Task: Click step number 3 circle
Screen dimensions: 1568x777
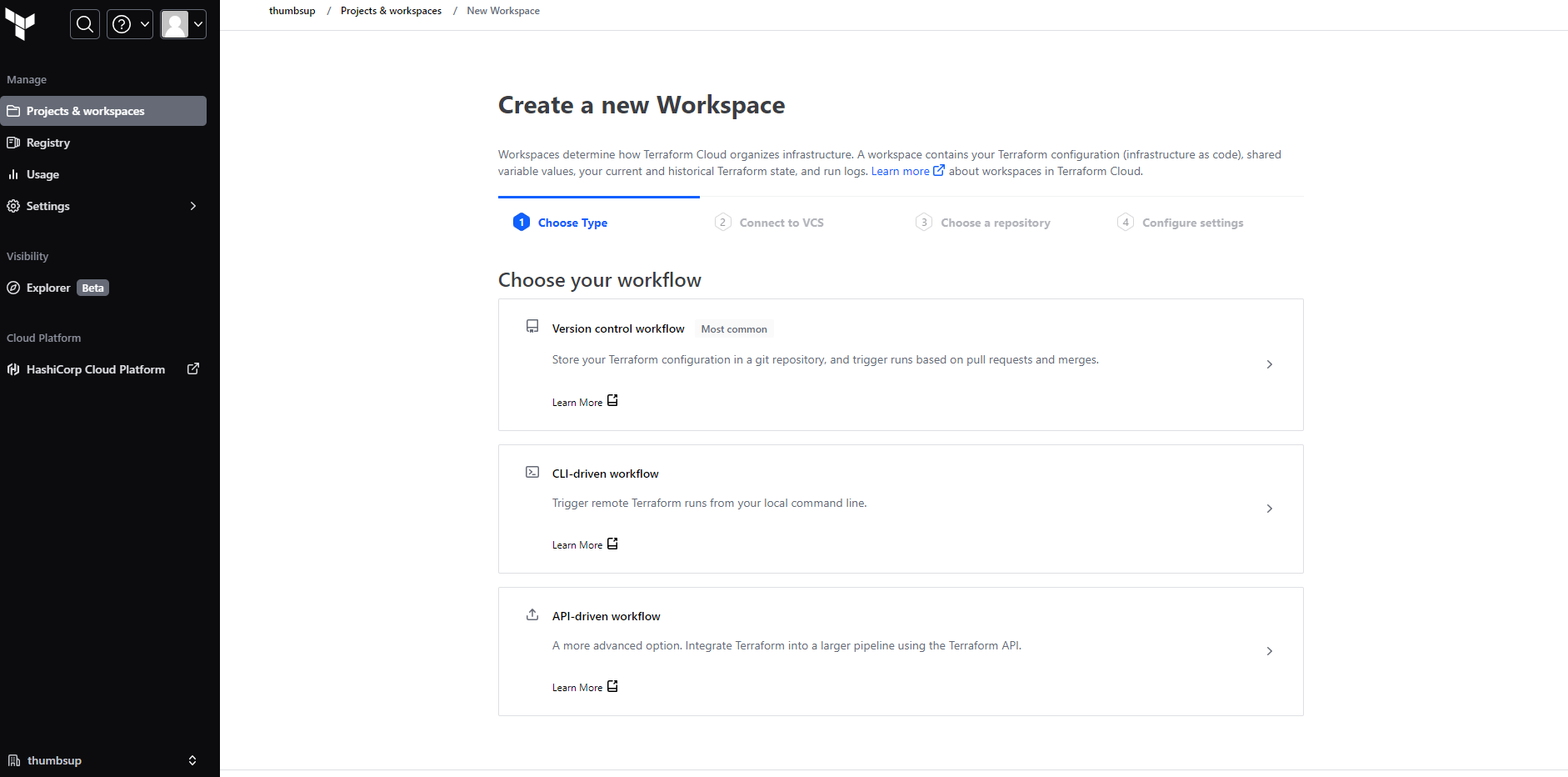Action: tap(924, 222)
